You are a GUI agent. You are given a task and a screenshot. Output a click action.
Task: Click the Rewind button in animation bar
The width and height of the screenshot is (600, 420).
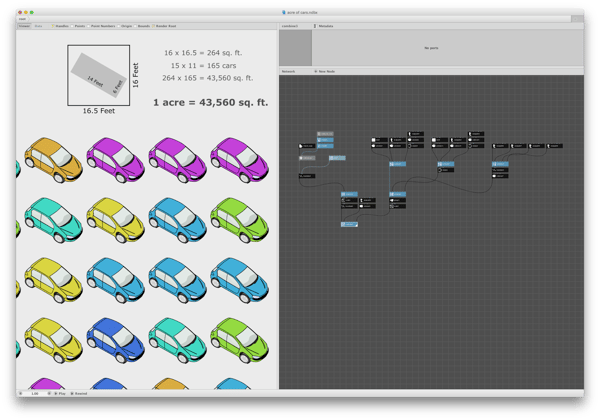point(79,393)
